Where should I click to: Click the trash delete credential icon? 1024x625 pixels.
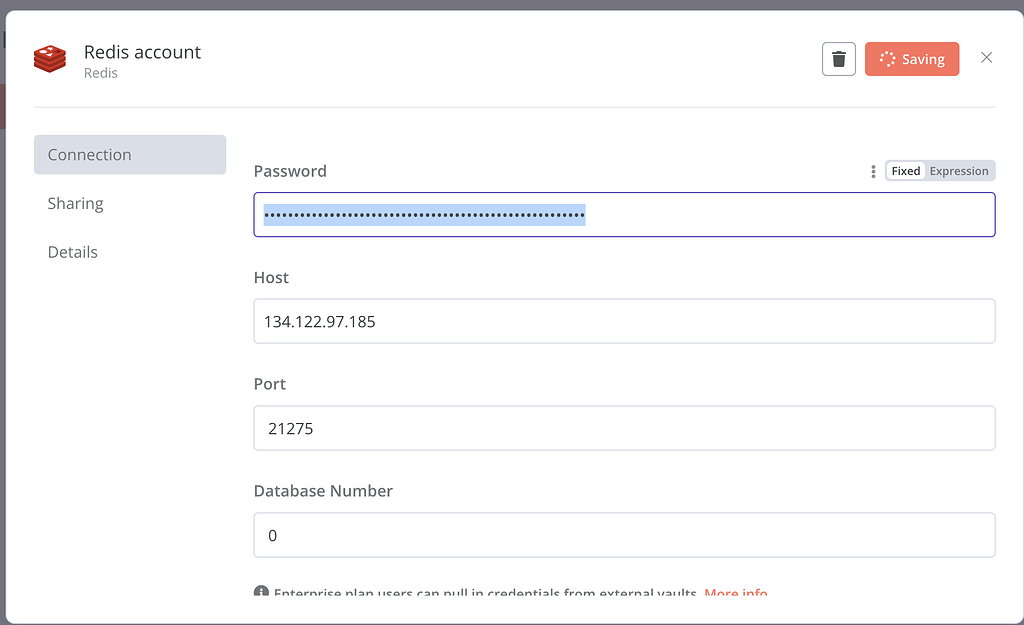pos(839,59)
